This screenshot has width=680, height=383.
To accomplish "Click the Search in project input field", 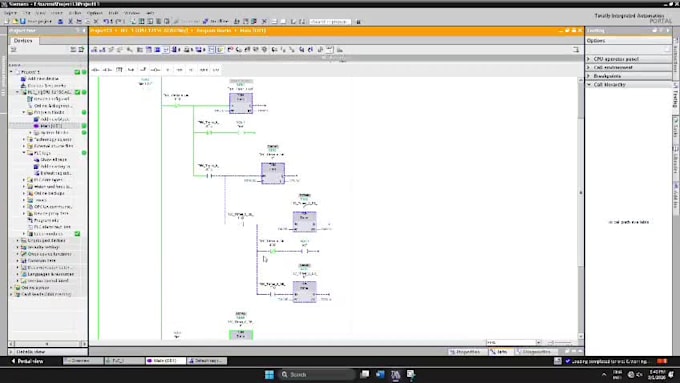I will pyautogui.click(x=330, y=21).
